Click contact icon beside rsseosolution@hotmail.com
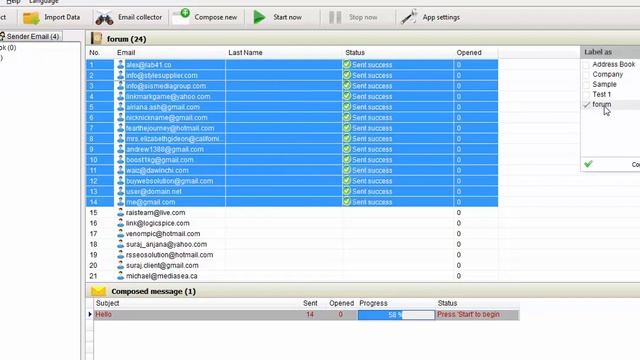 click(120, 255)
